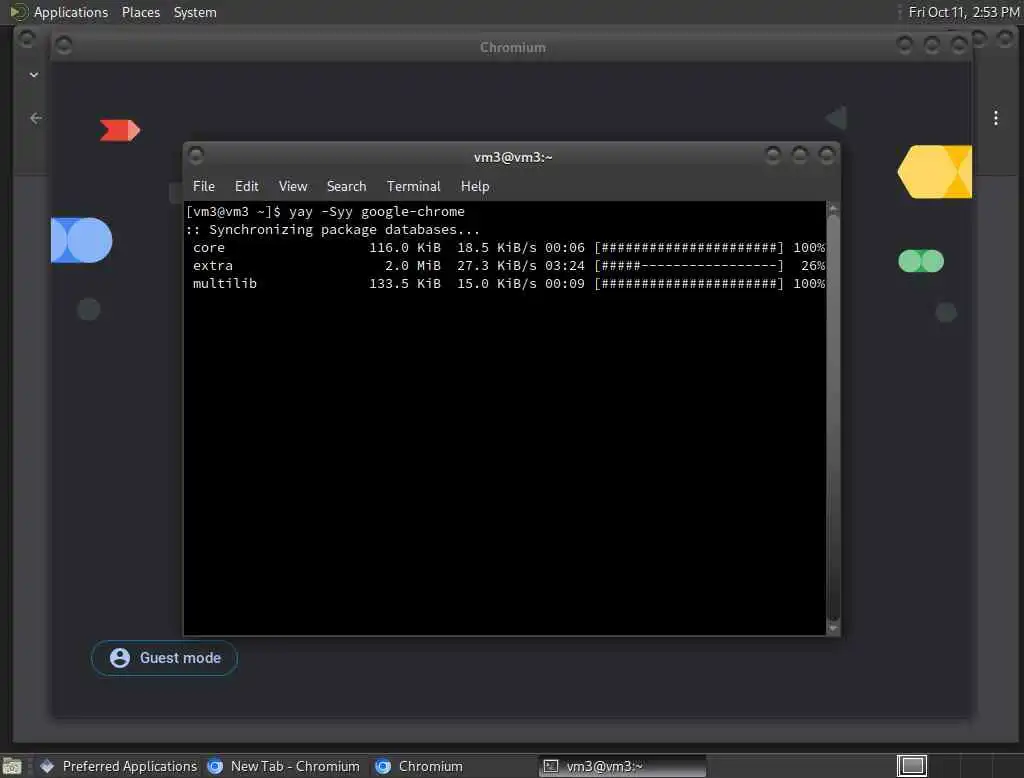
Task: Click the 'multilib' download row
Action: (509, 284)
